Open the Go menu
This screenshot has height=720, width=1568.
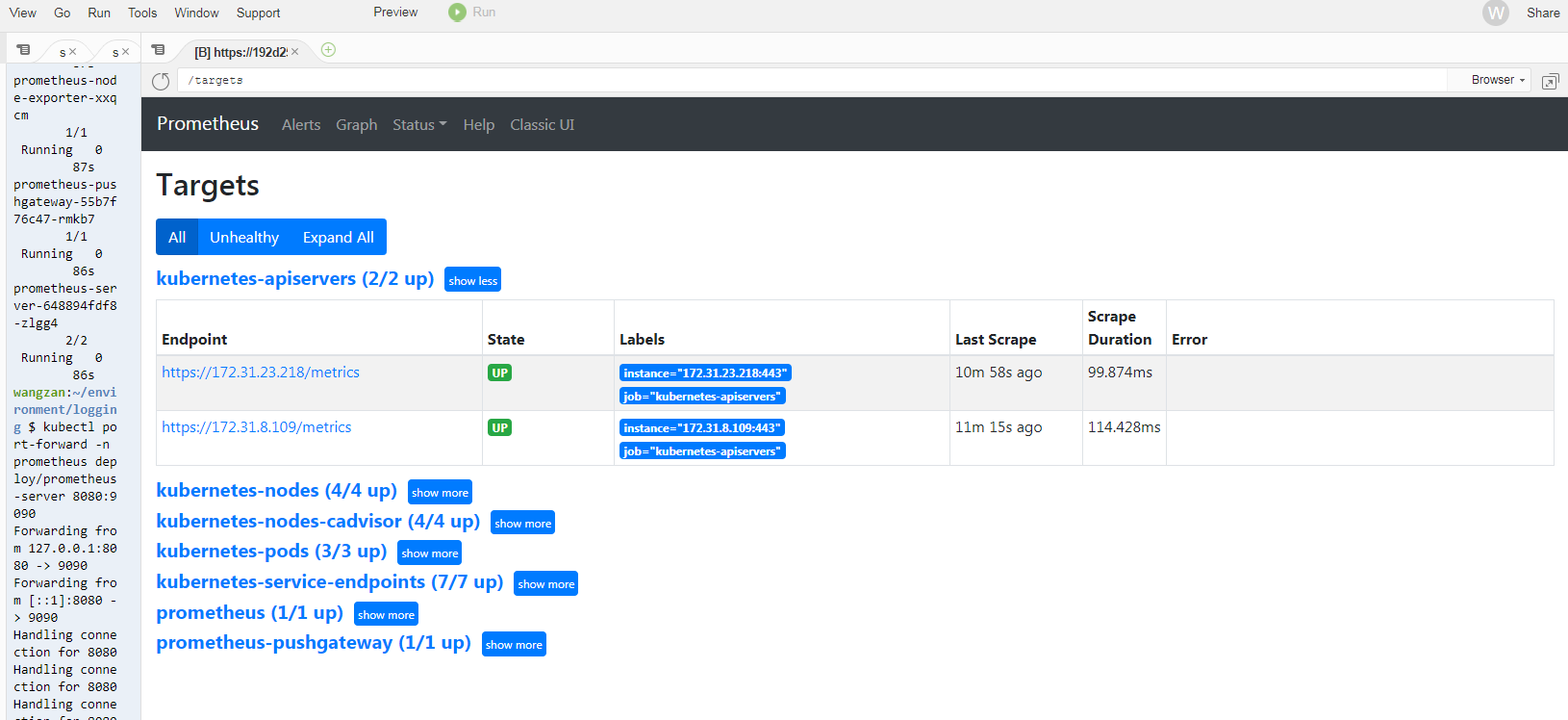point(63,13)
